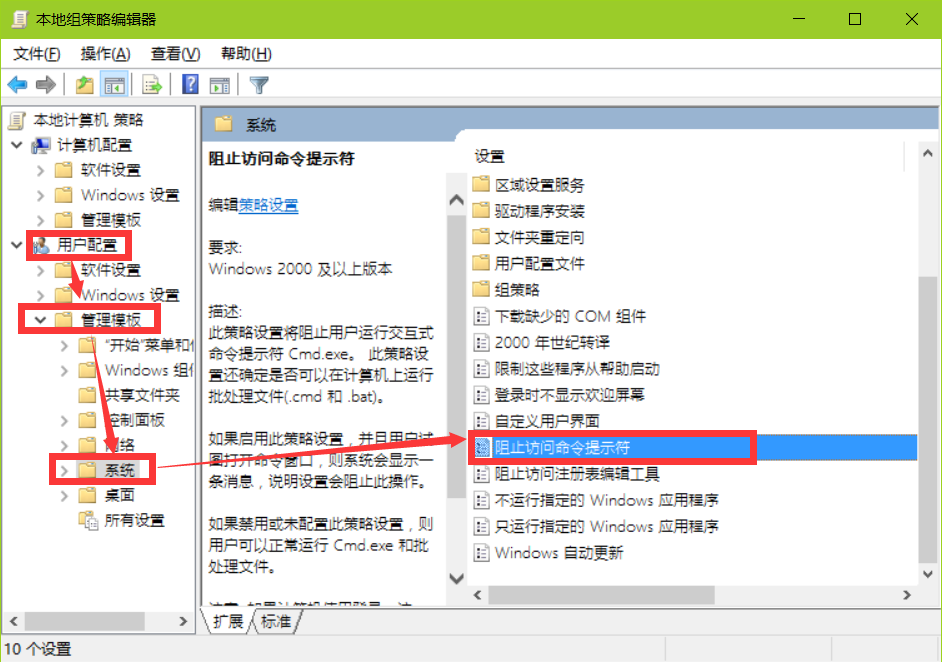Toggle the show/hide console tree icon

[114, 85]
